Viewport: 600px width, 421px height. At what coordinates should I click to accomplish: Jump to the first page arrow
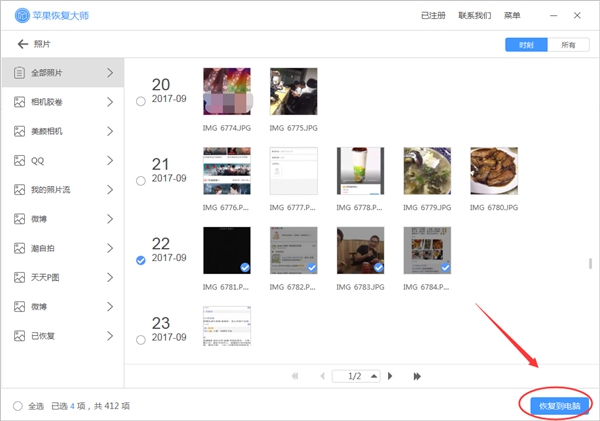(x=295, y=376)
